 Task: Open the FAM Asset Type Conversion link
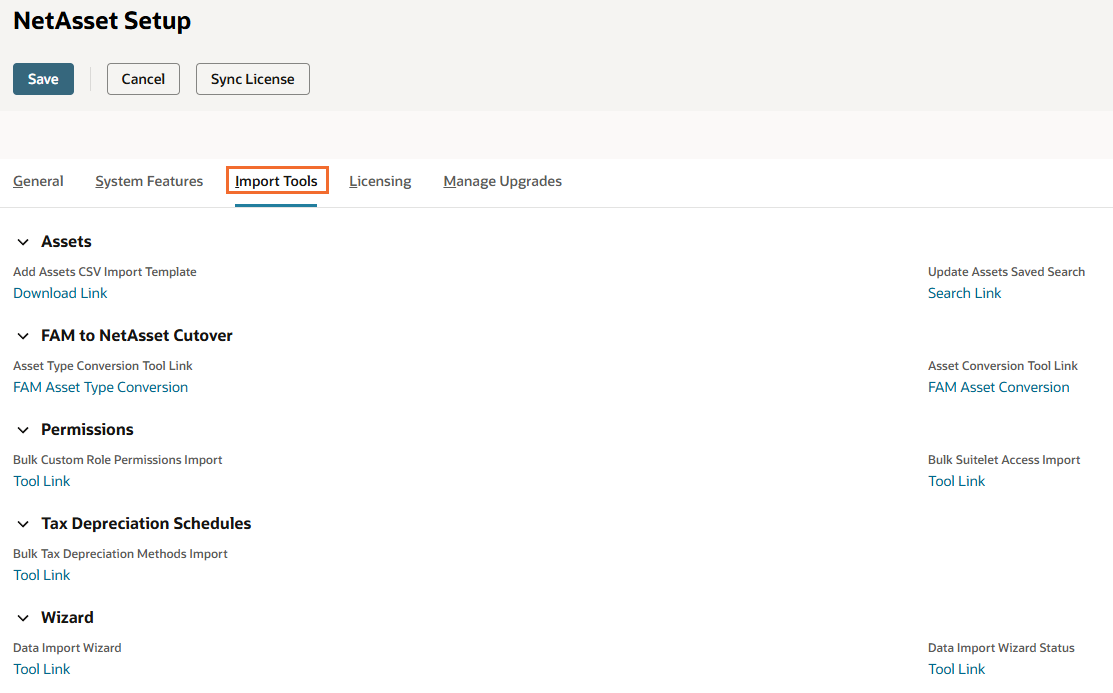tap(101, 387)
